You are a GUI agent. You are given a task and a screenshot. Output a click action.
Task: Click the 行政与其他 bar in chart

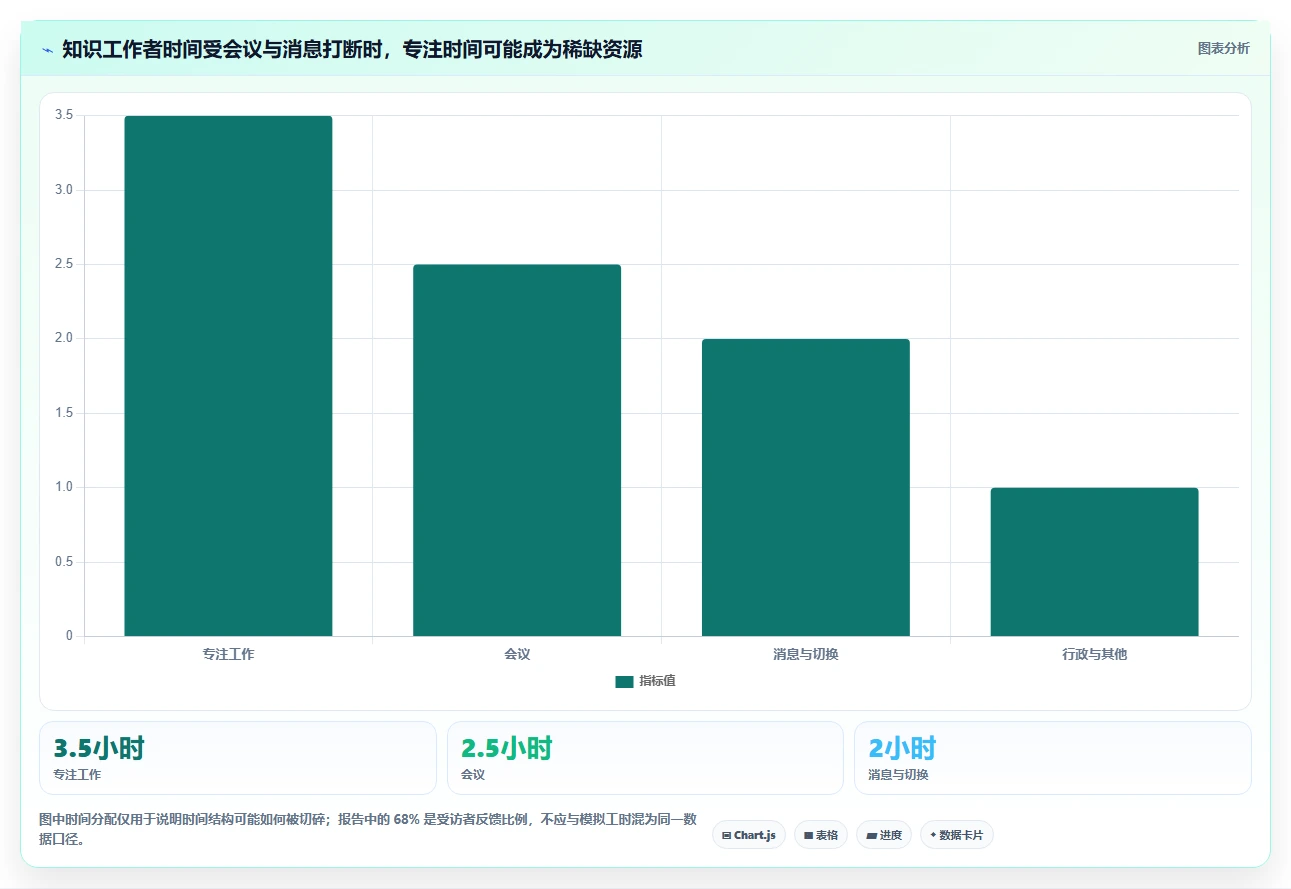(x=1094, y=562)
